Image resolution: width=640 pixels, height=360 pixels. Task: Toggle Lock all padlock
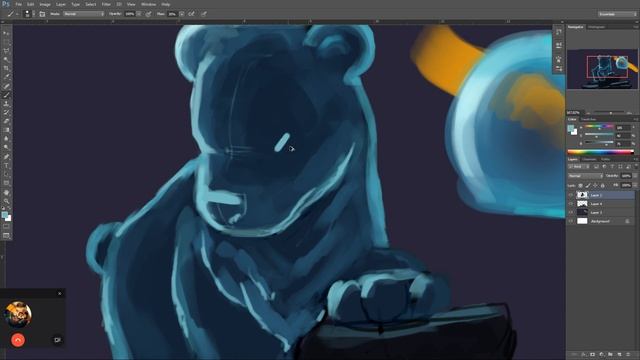pyautogui.click(x=602, y=186)
